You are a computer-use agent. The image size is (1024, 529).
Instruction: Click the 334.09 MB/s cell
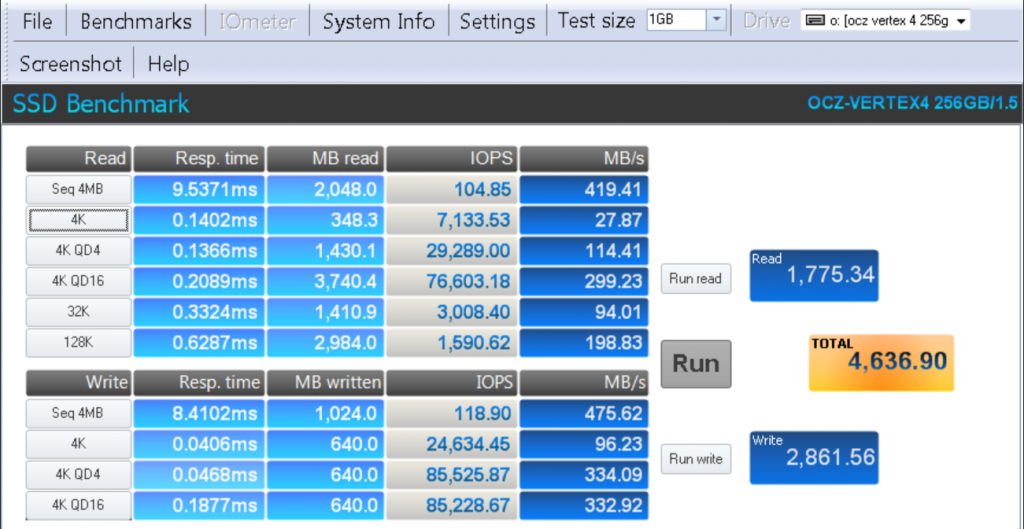[x=584, y=475]
